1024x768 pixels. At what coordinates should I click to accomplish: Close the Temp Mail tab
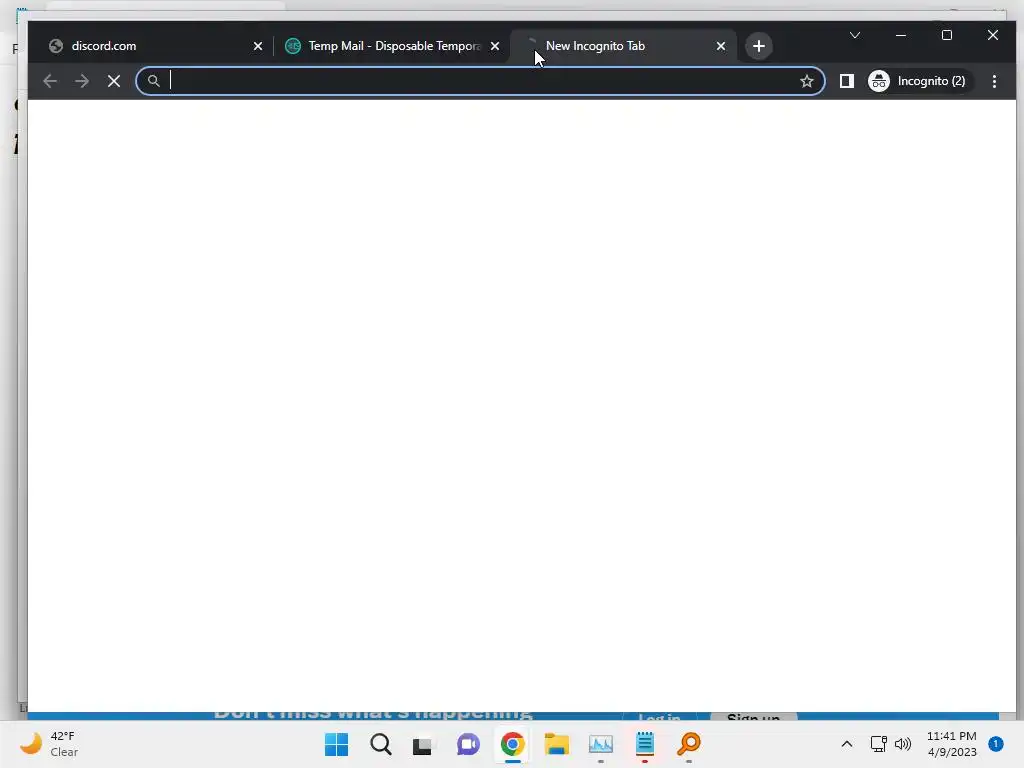(x=495, y=46)
